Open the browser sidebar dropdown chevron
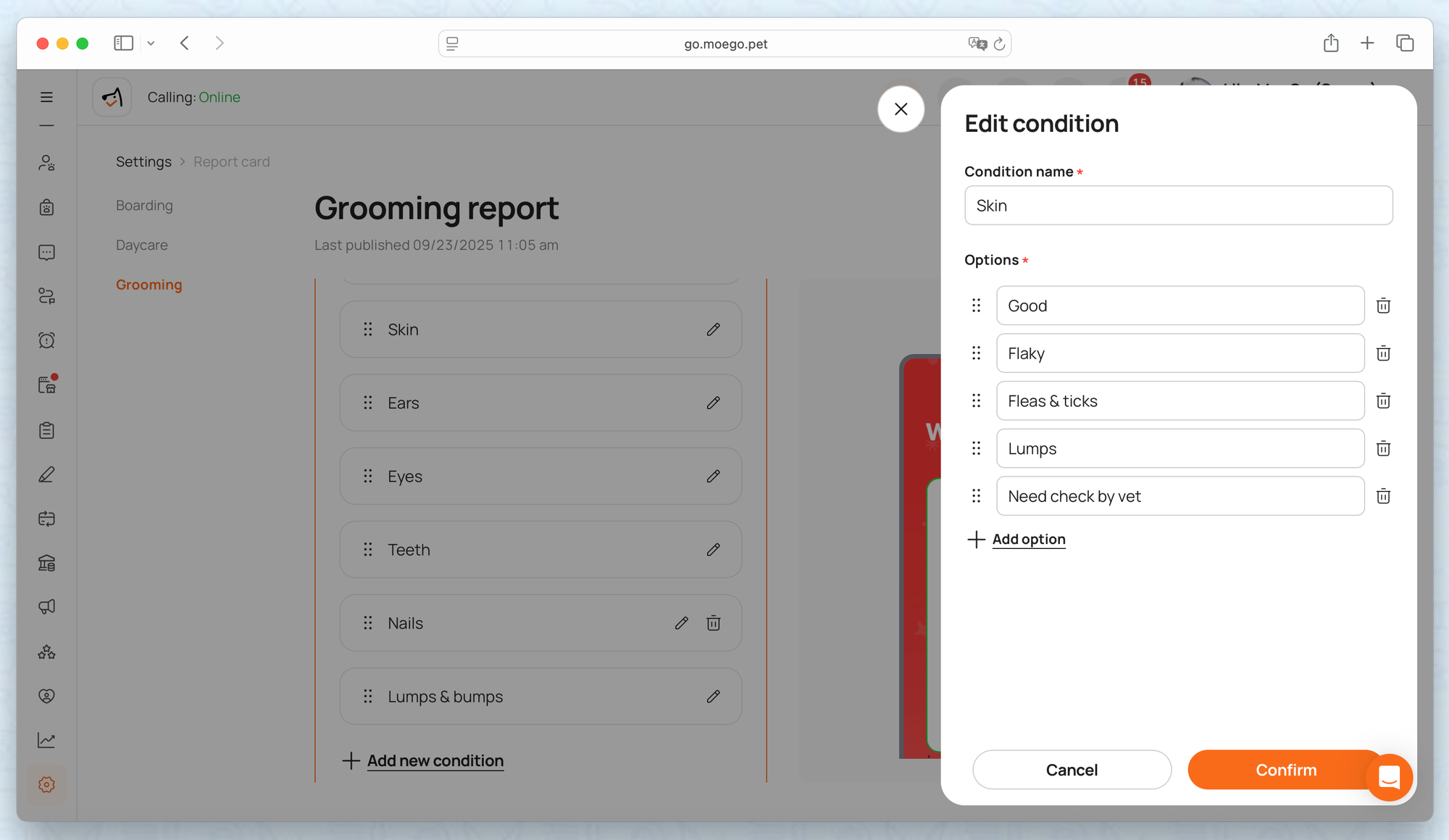Screen dimensions: 1449x840 pos(151,43)
